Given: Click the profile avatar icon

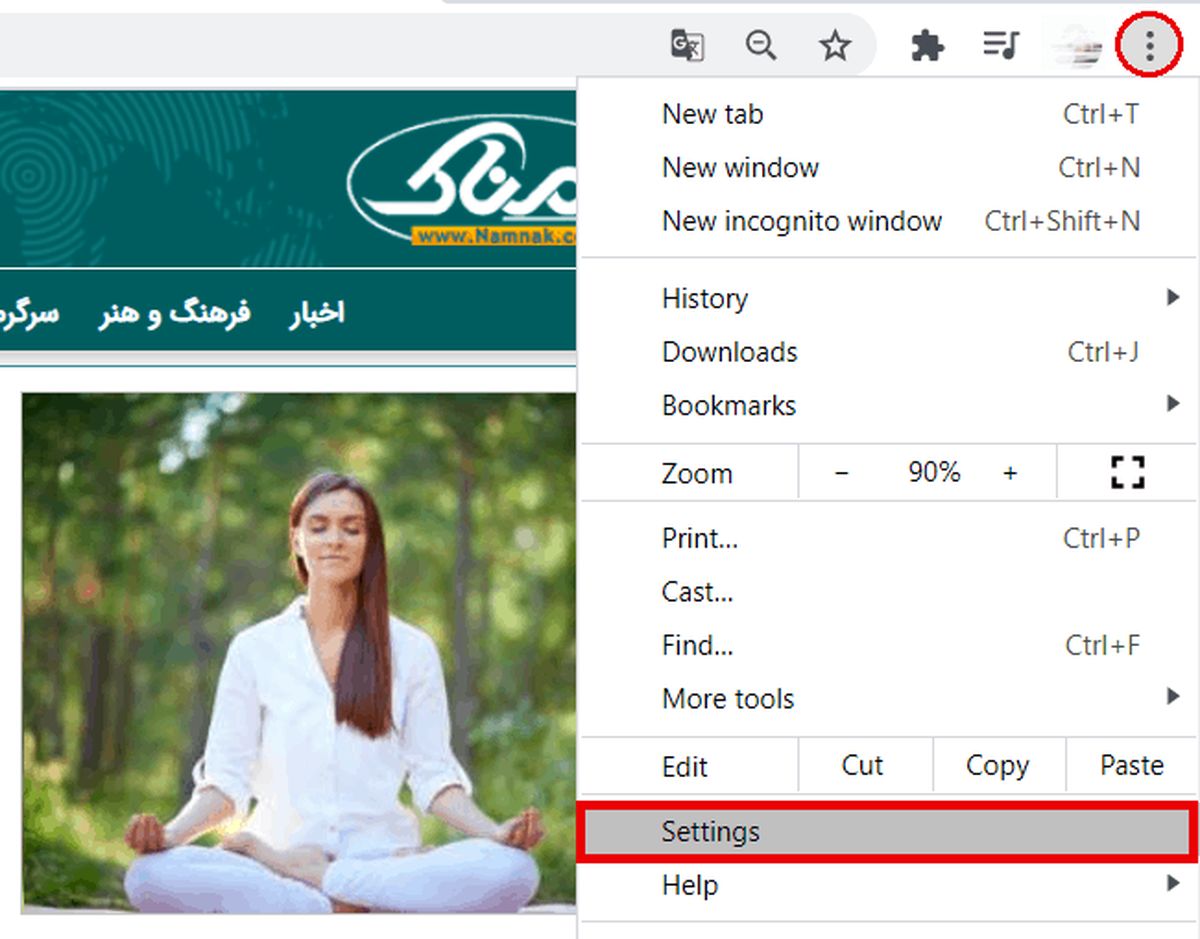Looking at the screenshot, I should [1077, 46].
